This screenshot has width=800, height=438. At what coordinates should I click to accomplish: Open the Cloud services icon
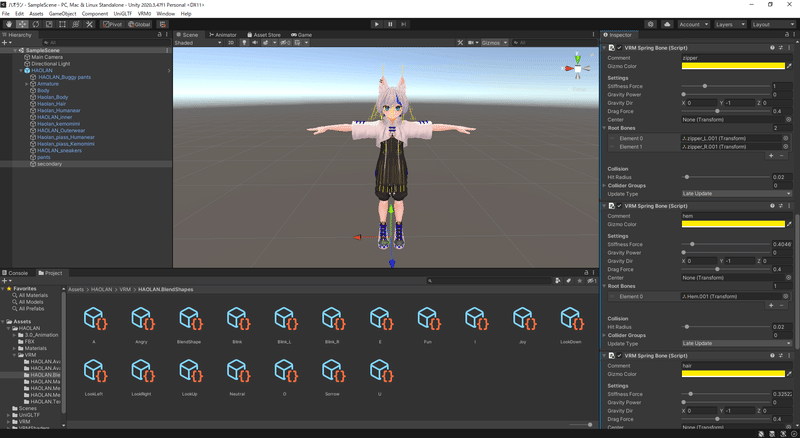(667, 24)
